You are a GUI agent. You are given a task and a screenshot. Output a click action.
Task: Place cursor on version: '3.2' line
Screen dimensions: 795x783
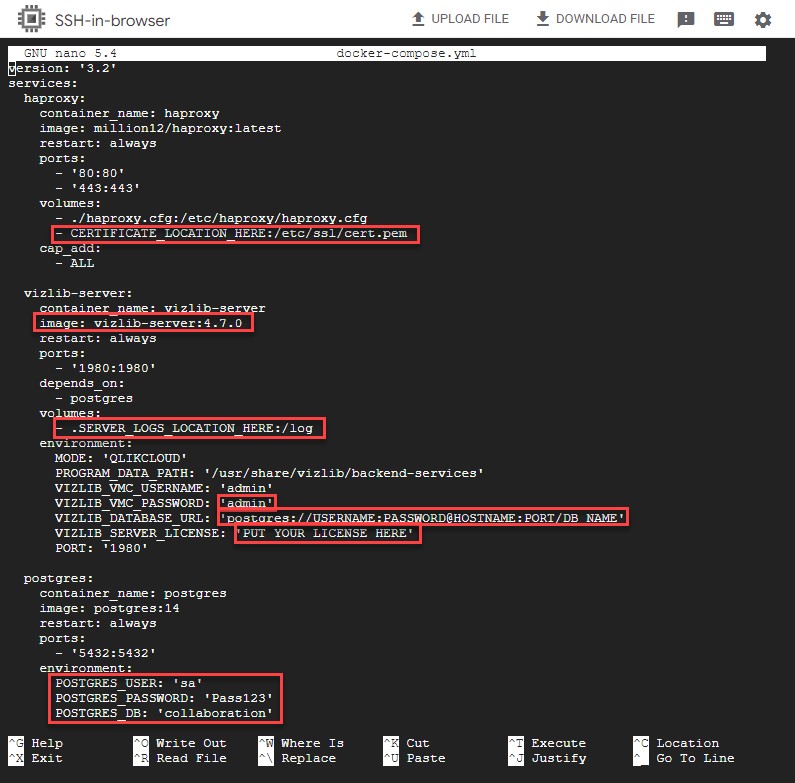62,68
